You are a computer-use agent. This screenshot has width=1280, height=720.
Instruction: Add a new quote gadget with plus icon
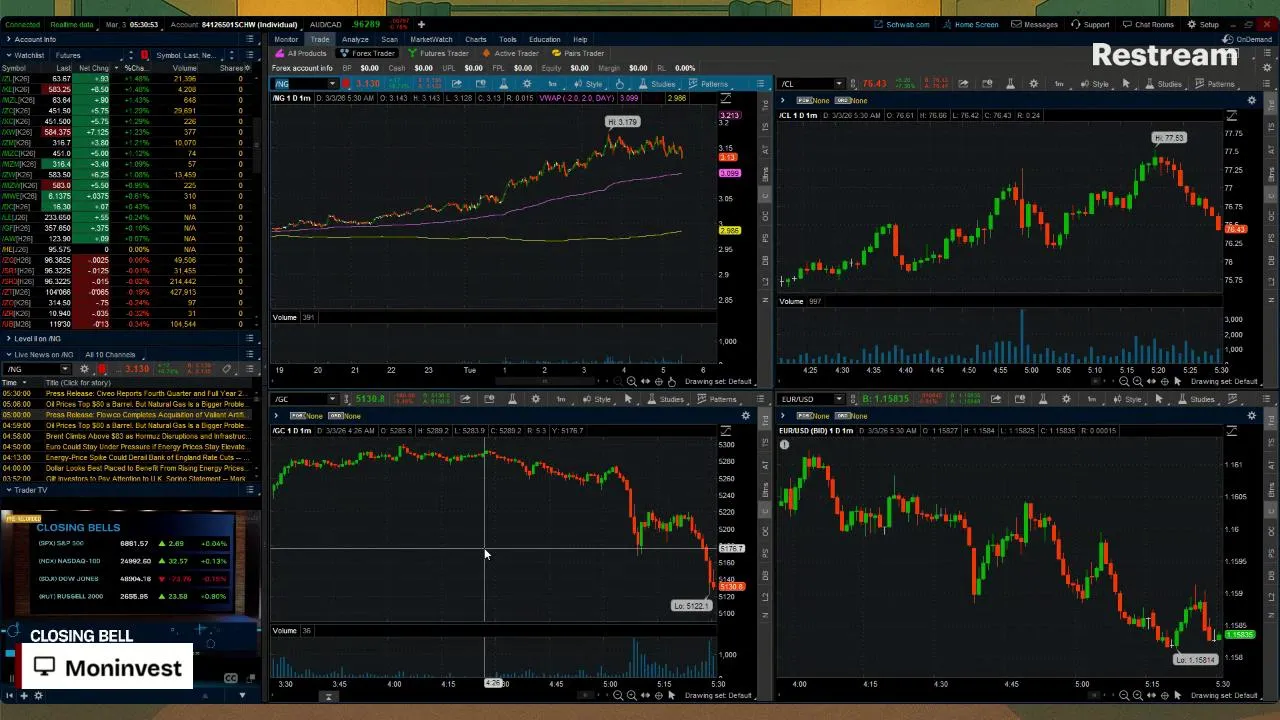click(x=421, y=24)
